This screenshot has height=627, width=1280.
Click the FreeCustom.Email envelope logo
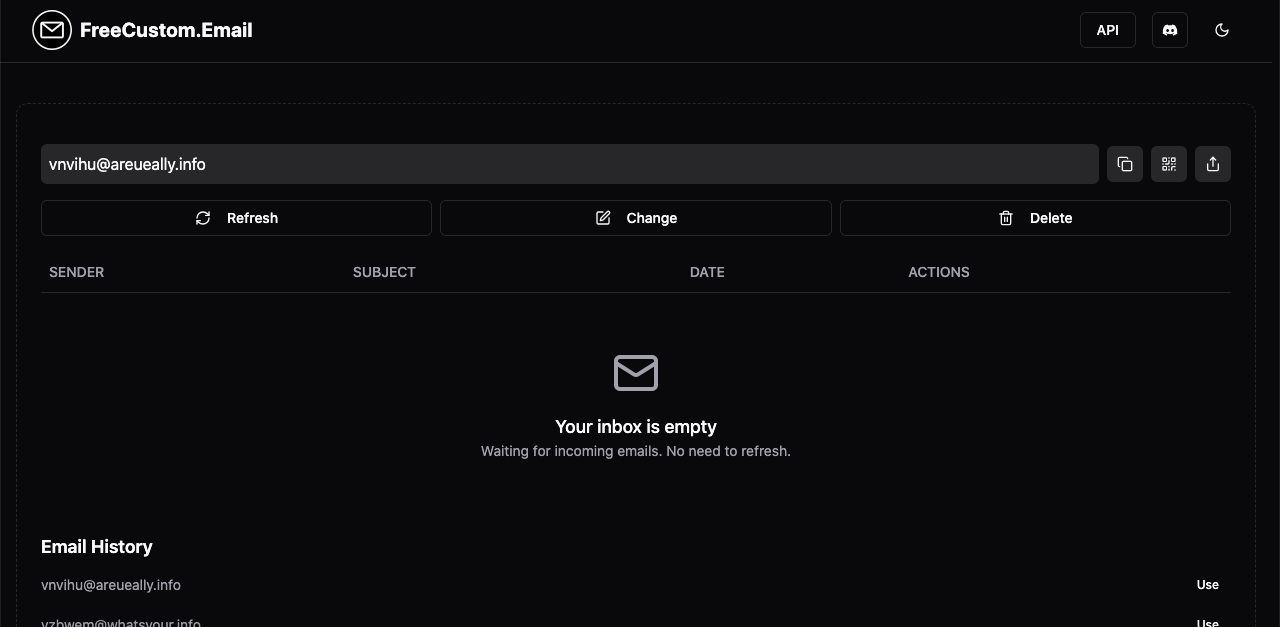[52, 30]
